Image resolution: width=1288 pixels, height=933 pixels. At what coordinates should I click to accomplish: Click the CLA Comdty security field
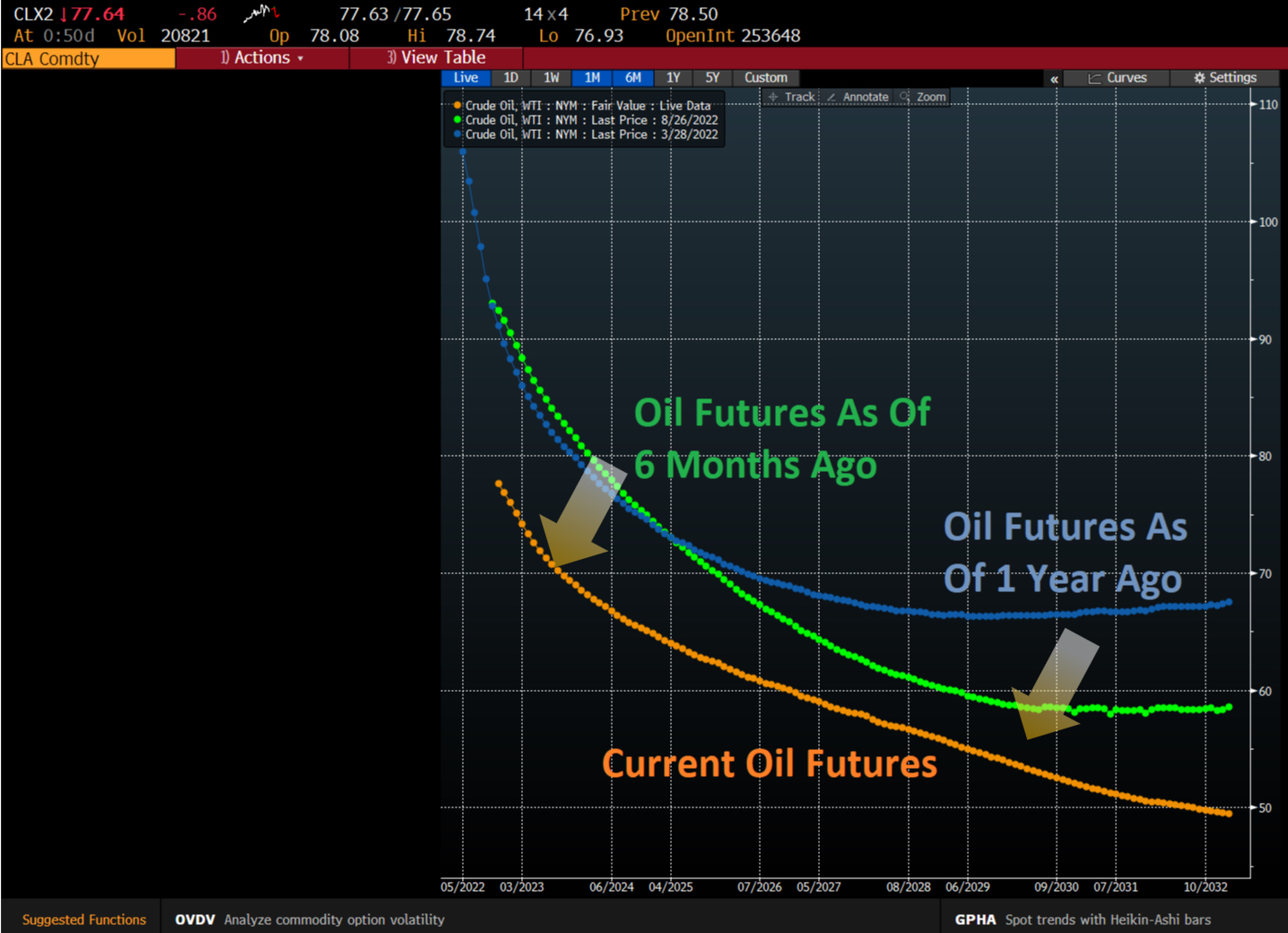[88, 59]
